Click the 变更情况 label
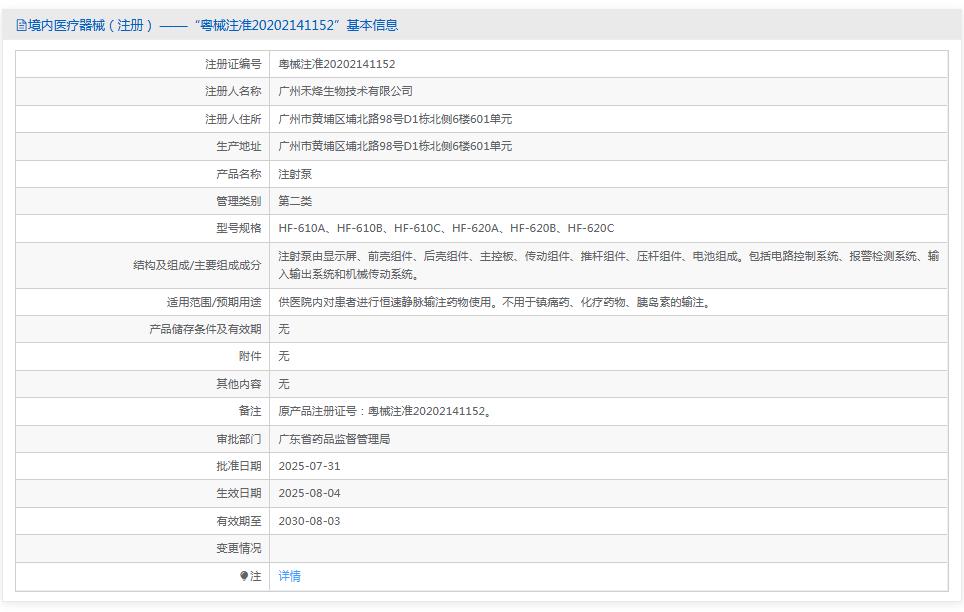 pyautogui.click(x=239, y=548)
